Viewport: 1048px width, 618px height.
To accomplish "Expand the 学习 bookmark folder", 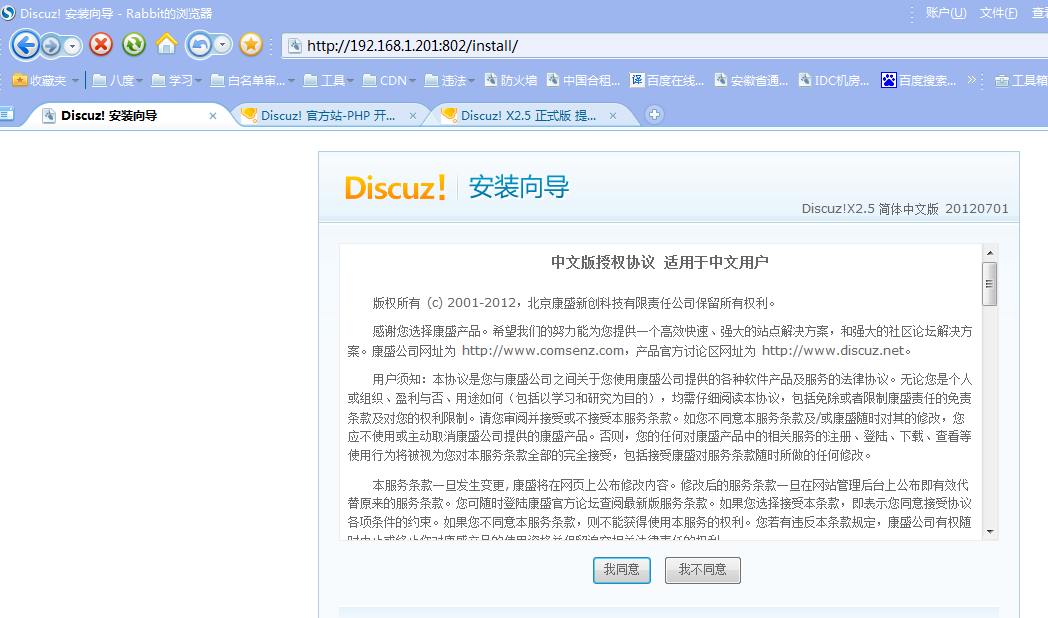I will coord(176,80).
